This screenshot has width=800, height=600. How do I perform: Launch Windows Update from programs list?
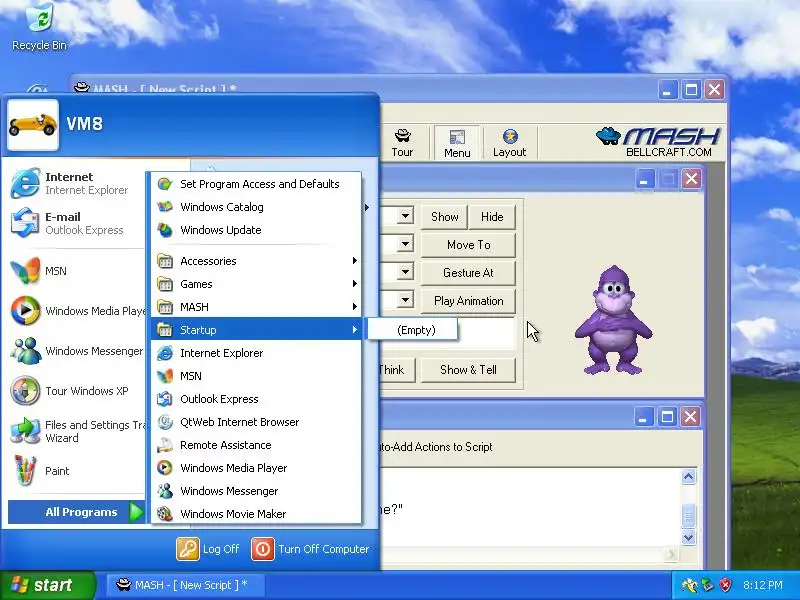(x=256, y=230)
